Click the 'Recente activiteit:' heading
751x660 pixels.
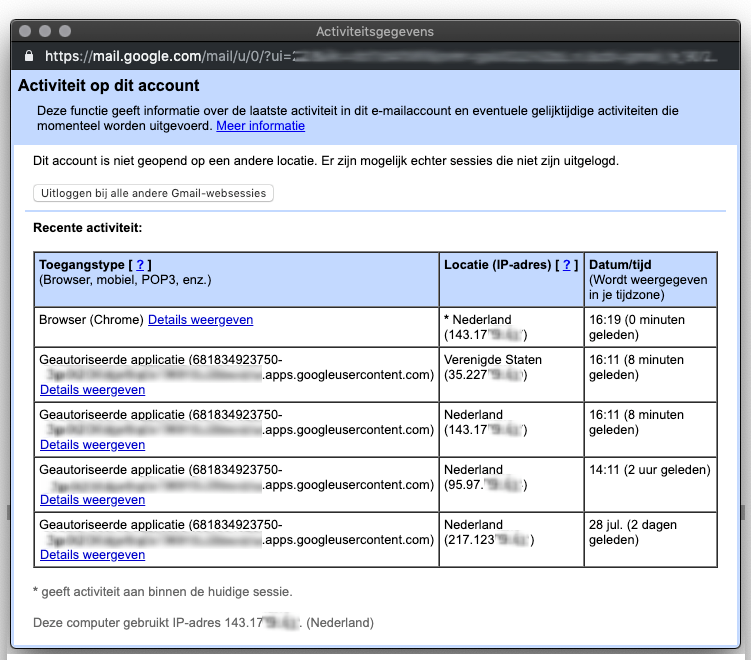coord(88,228)
